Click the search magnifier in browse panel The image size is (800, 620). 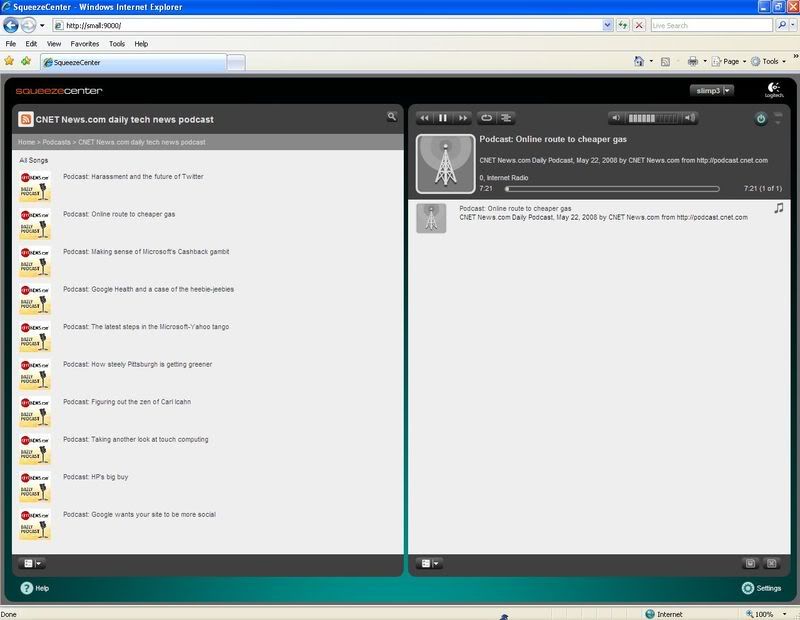click(x=392, y=117)
